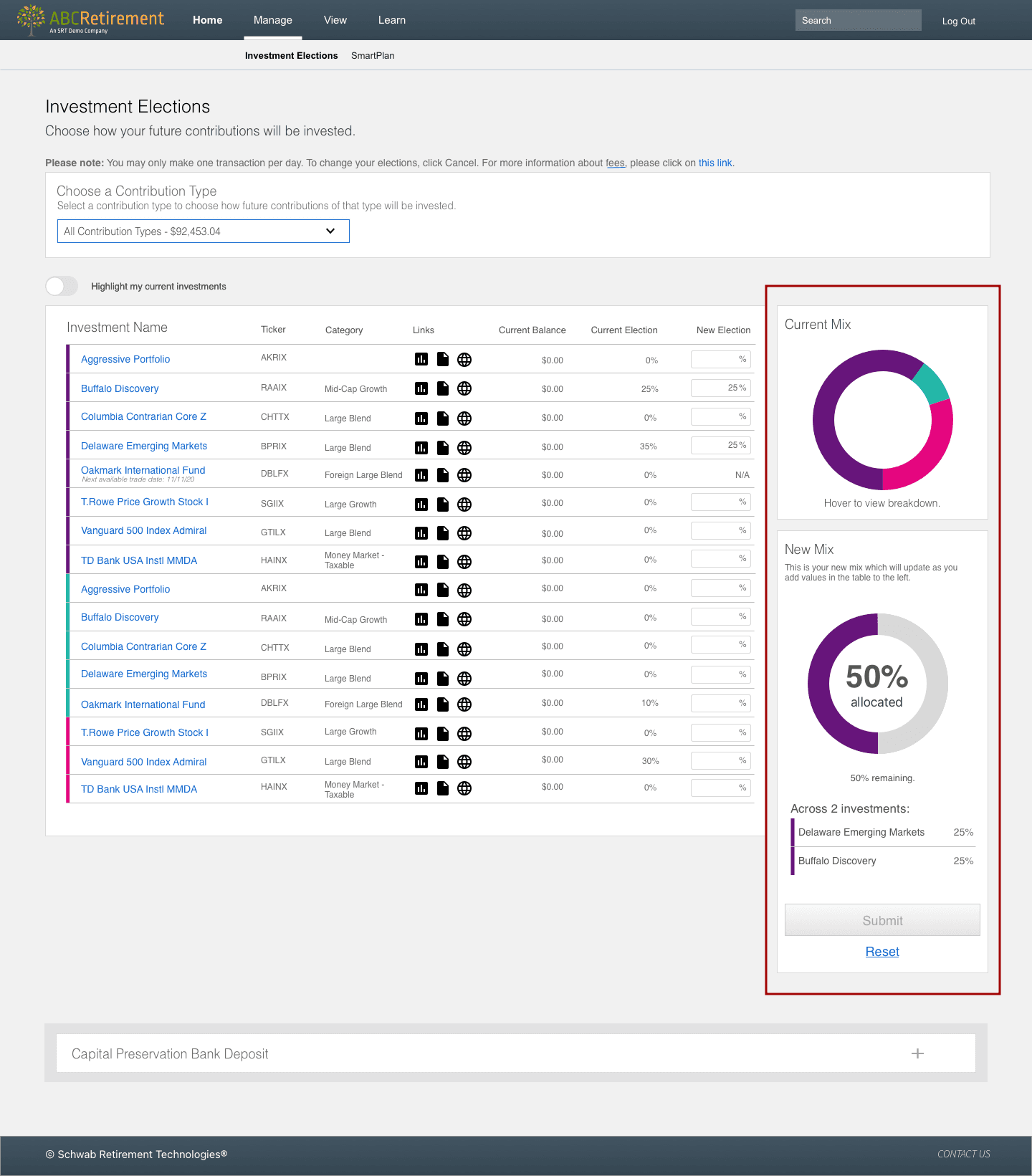The height and width of the screenshot is (1176, 1032).
Task: Click the Current Election column header
Action: 624,330
